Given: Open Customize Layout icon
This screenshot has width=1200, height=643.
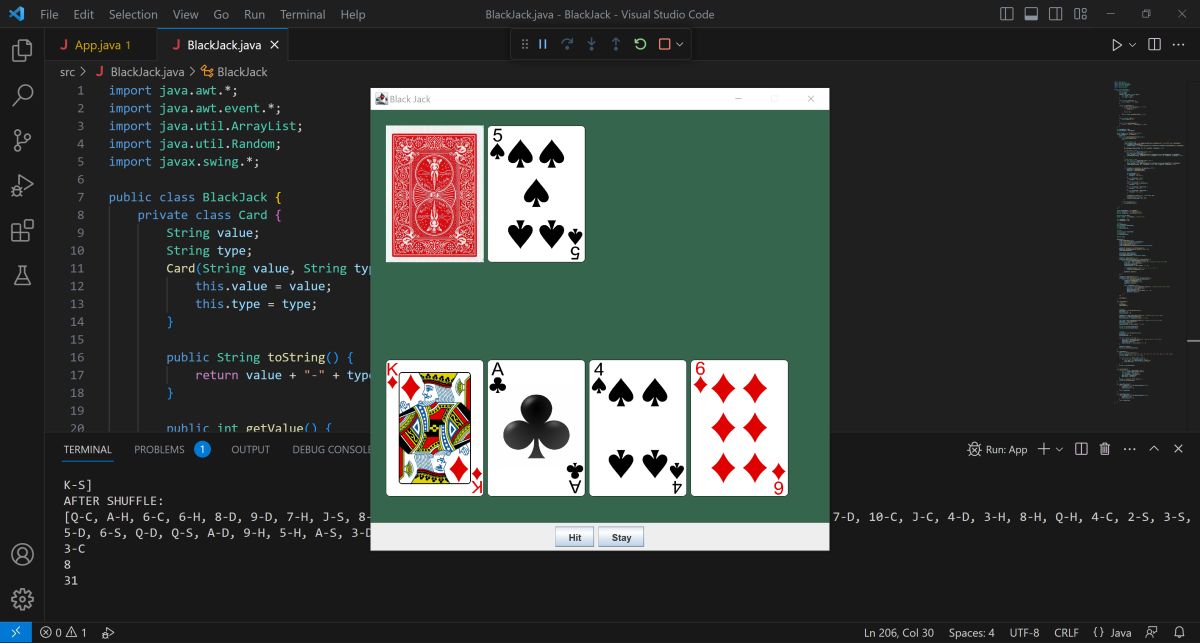Looking at the screenshot, I should 1081,14.
